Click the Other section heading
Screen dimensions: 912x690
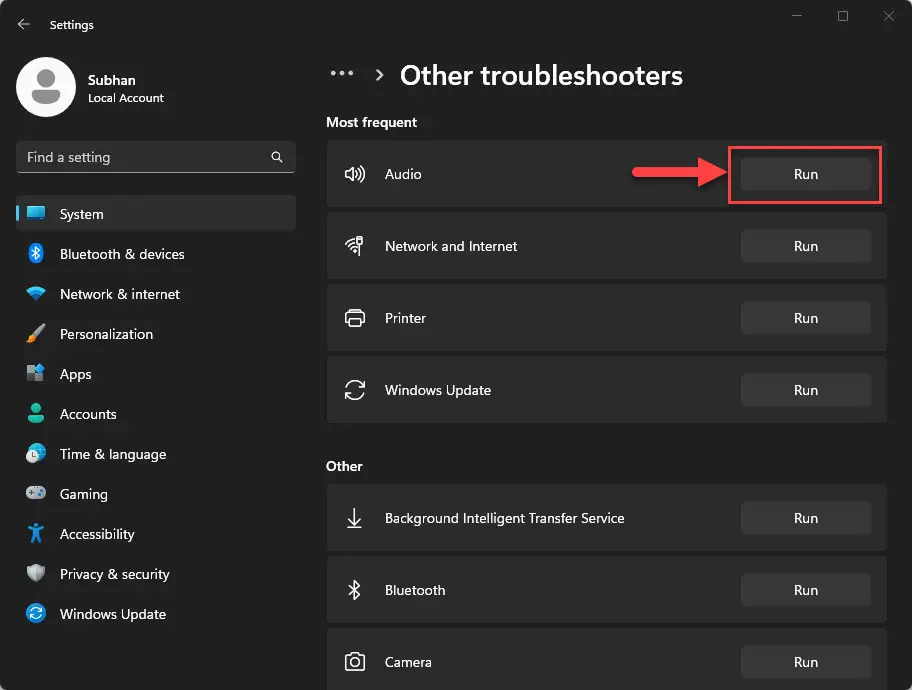point(344,466)
